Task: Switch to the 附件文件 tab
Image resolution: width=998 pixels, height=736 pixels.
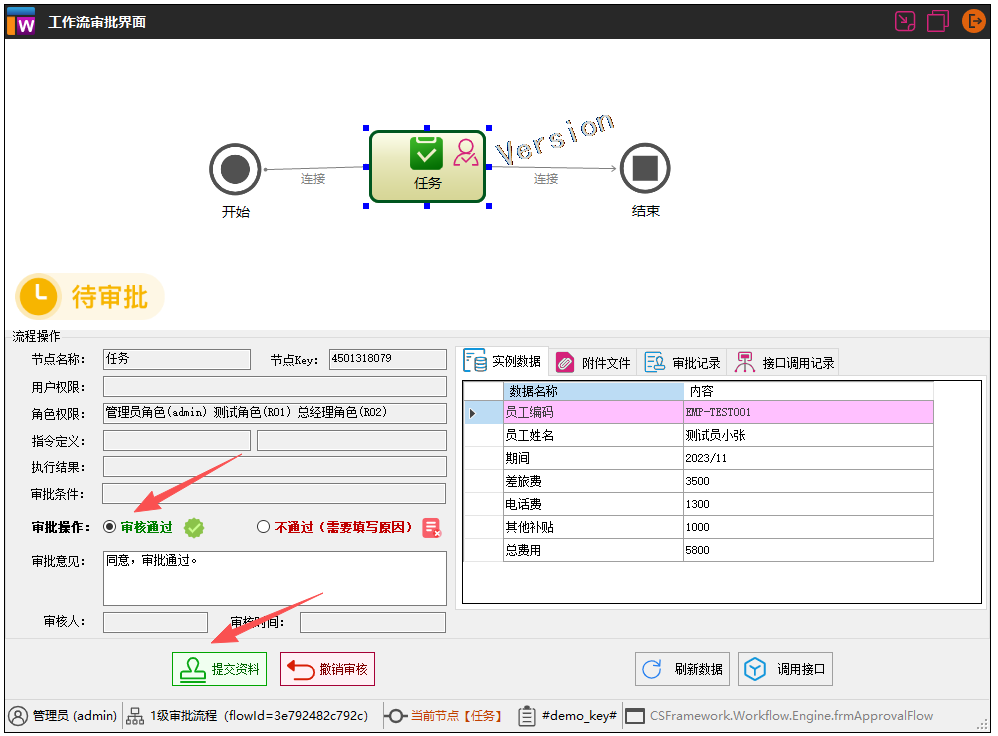Action: click(x=594, y=362)
